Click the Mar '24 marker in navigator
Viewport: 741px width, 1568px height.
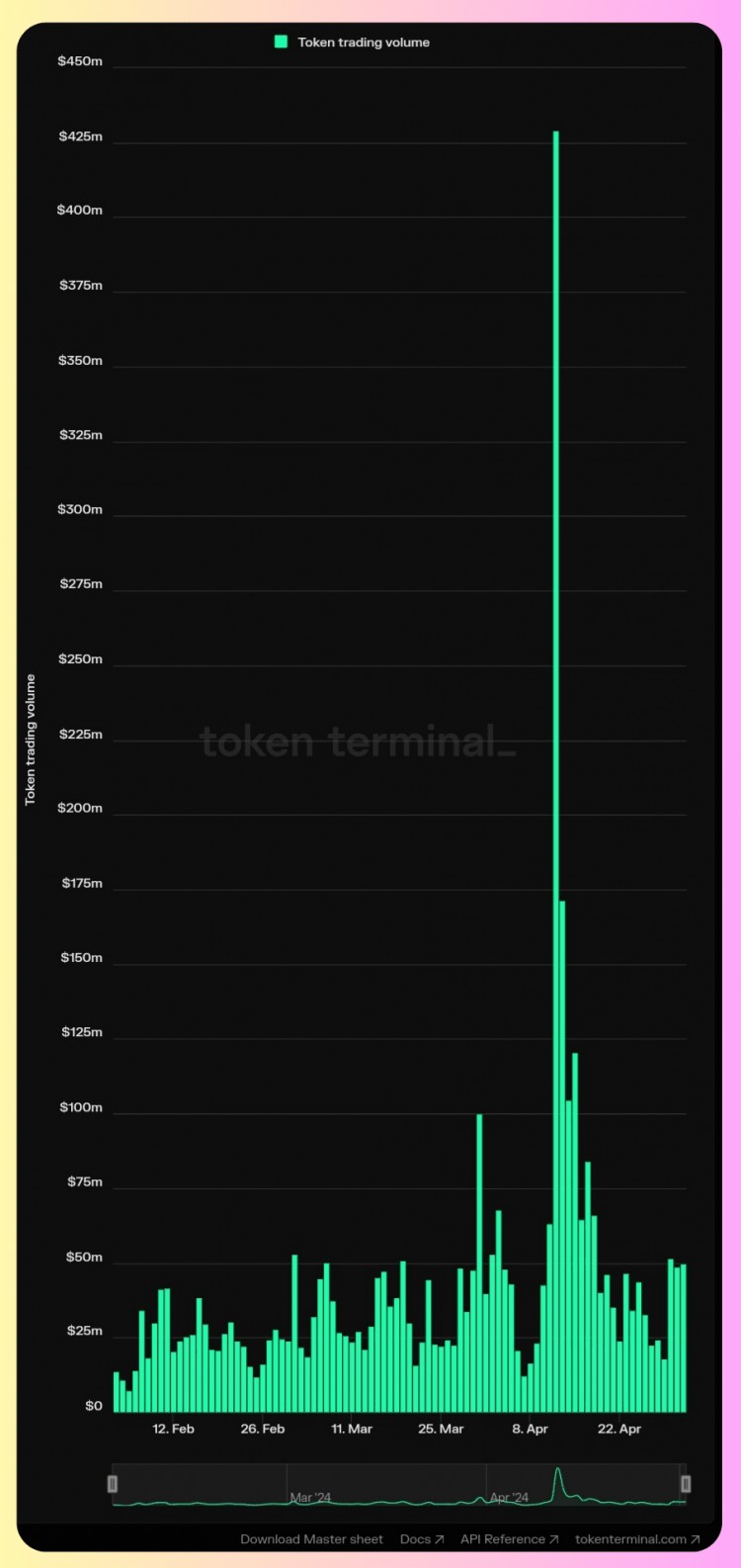click(x=310, y=1498)
